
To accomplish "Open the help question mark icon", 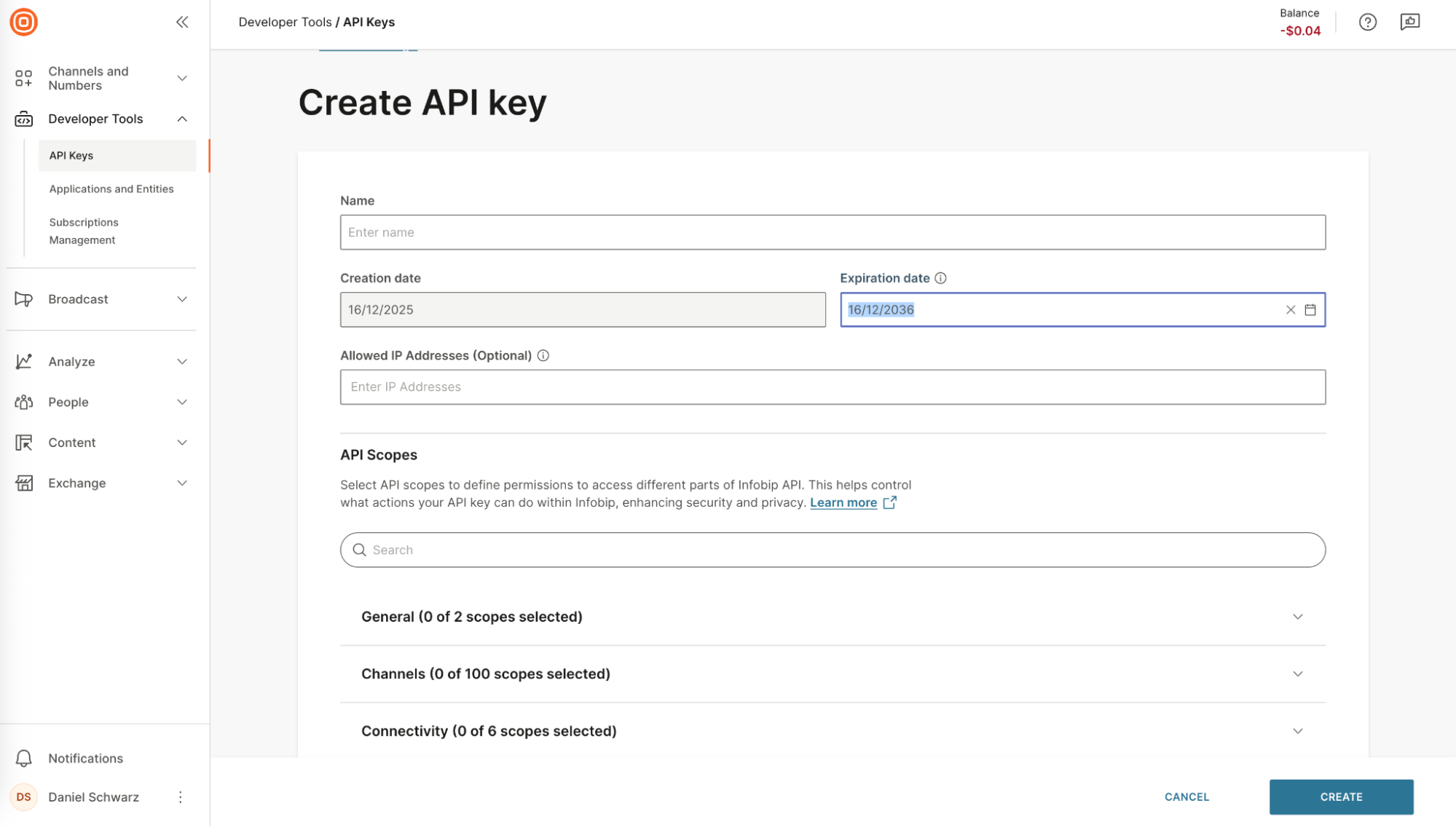I will (1368, 23).
